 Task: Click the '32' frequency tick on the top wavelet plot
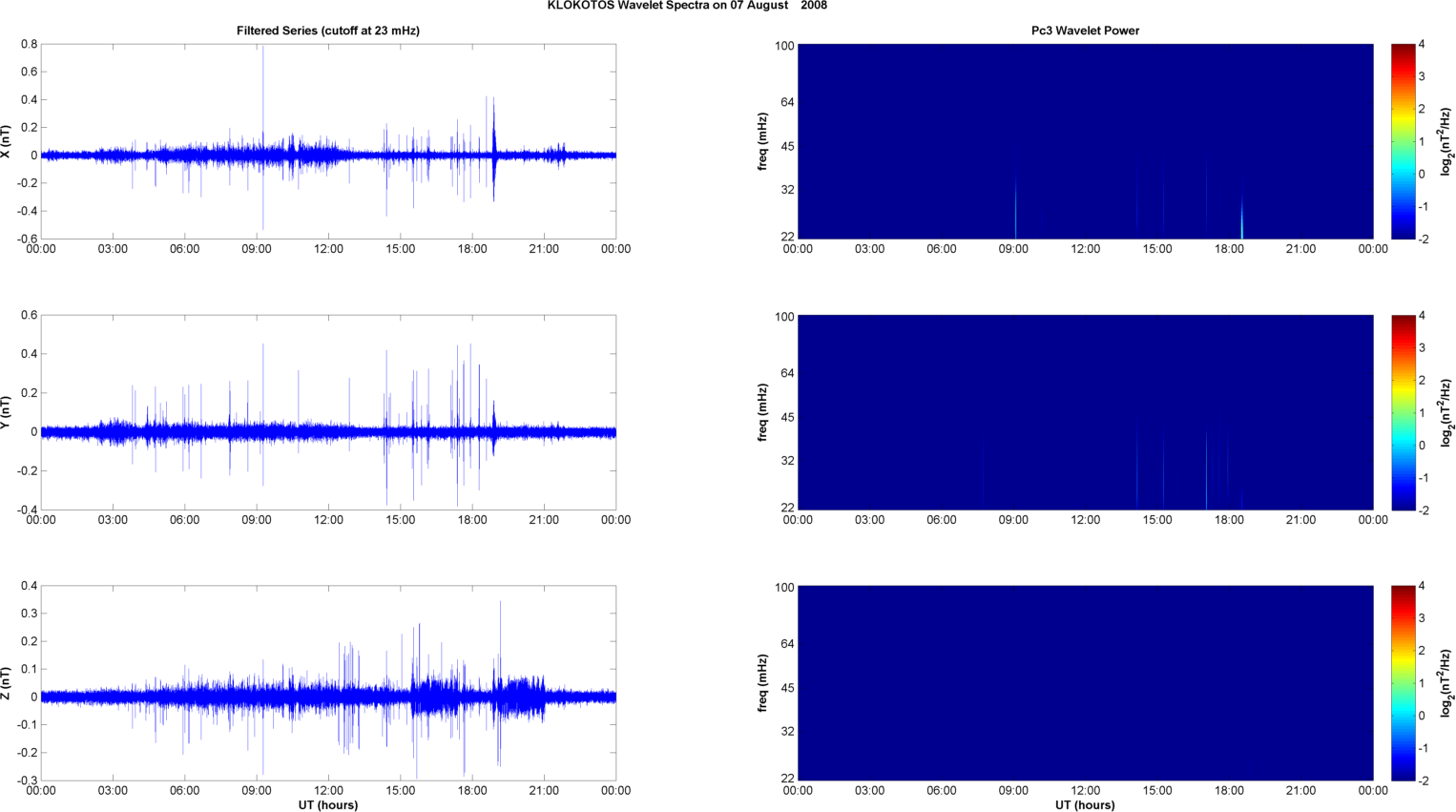tap(787, 190)
